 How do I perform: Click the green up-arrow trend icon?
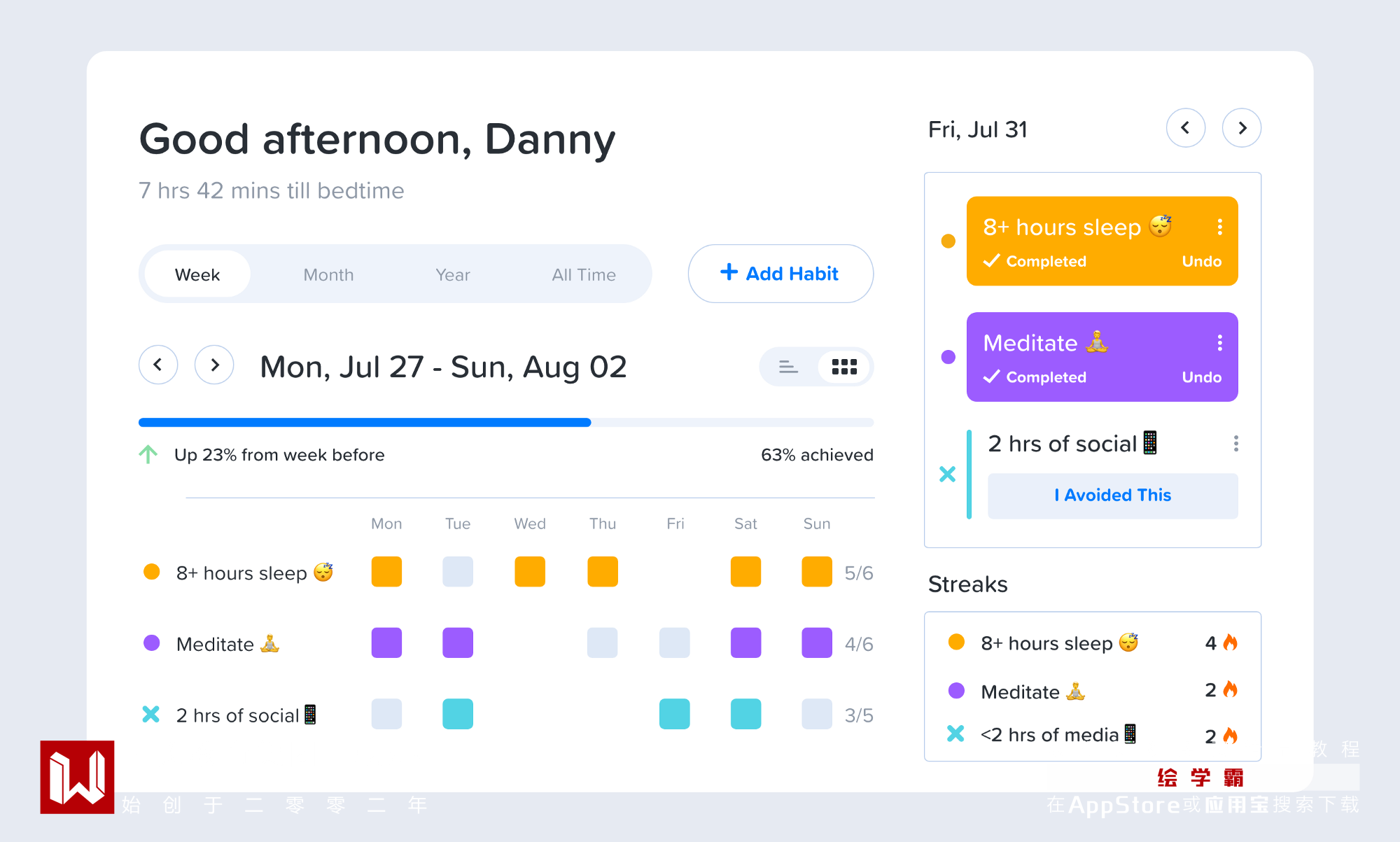[x=148, y=455]
